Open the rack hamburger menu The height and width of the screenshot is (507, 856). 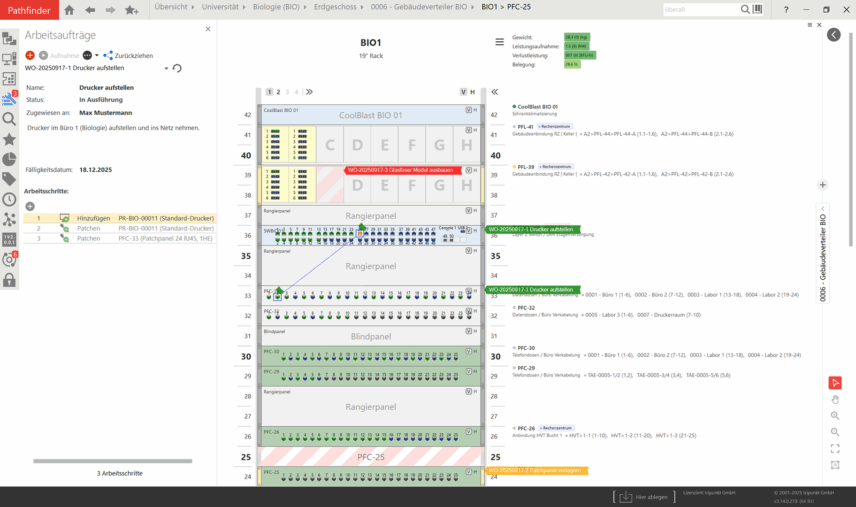[499, 42]
